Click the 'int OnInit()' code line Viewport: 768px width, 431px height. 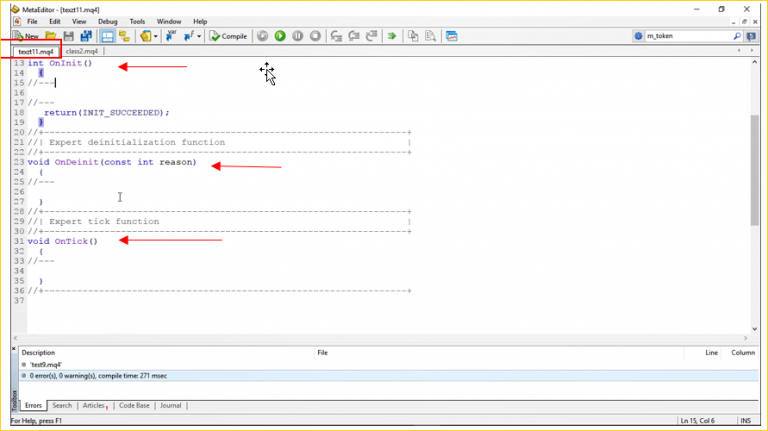click(60, 63)
